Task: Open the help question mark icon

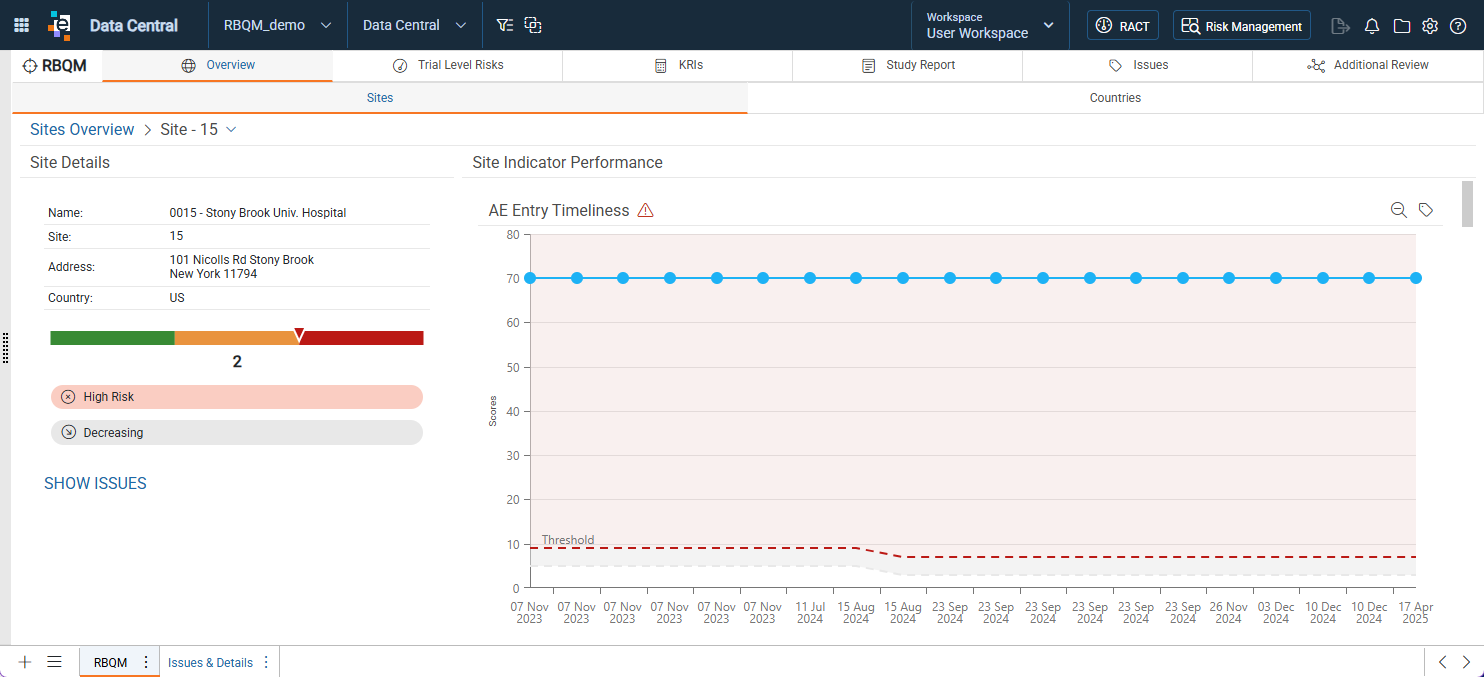Action: 1458,26
